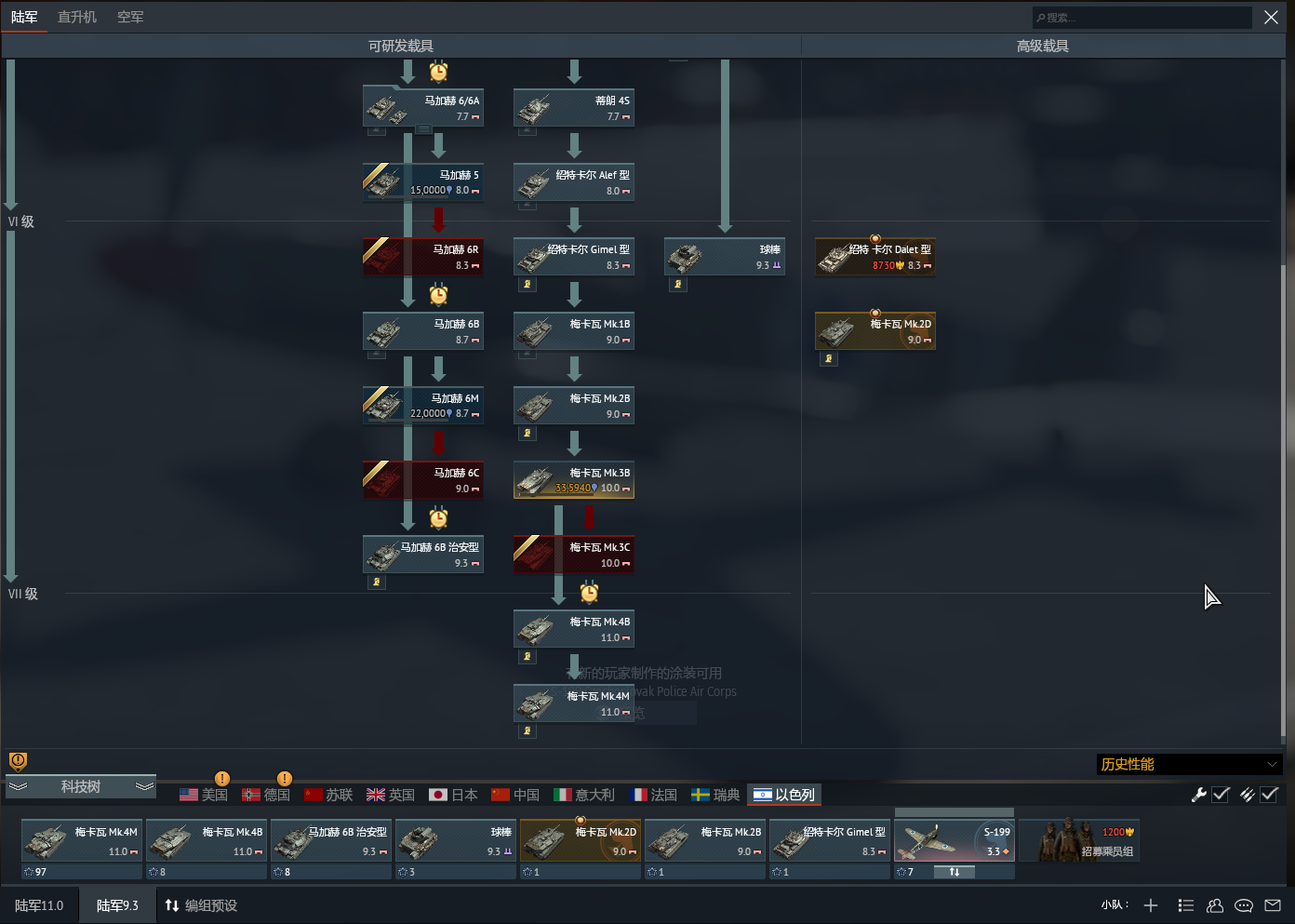This screenshot has height=924, width=1295.
Task: Click the ammo refill stripes icon
Action: point(1247,795)
